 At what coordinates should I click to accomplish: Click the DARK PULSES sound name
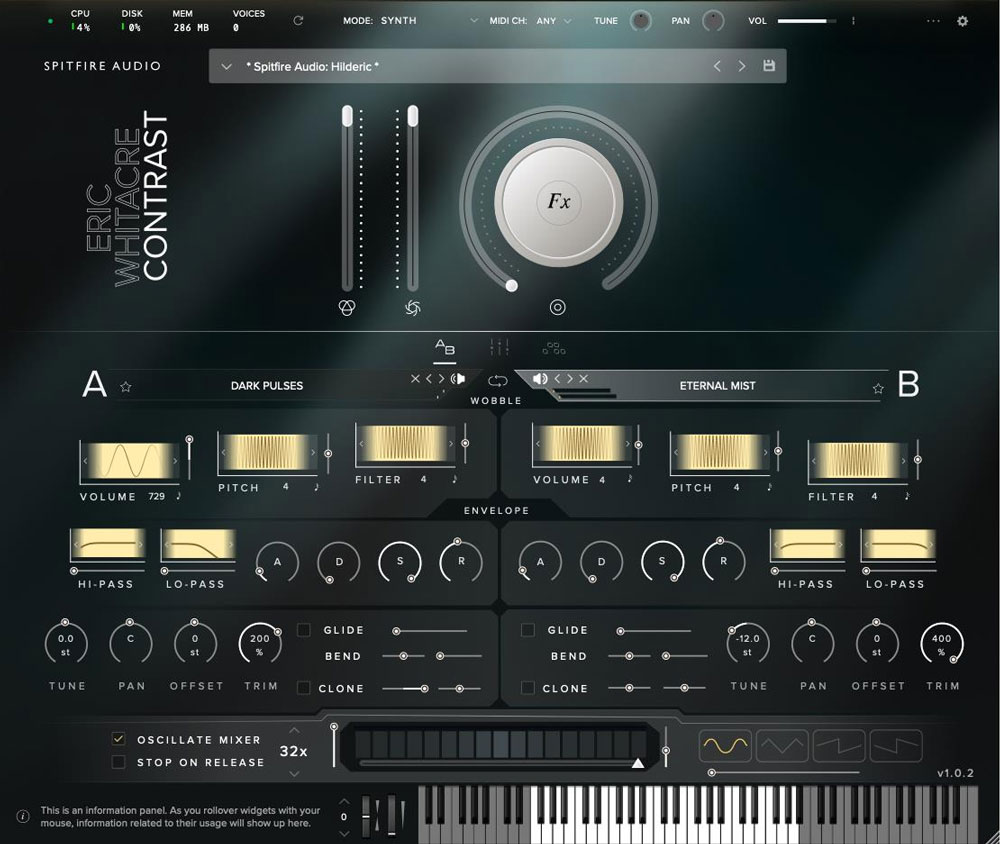(267, 386)
